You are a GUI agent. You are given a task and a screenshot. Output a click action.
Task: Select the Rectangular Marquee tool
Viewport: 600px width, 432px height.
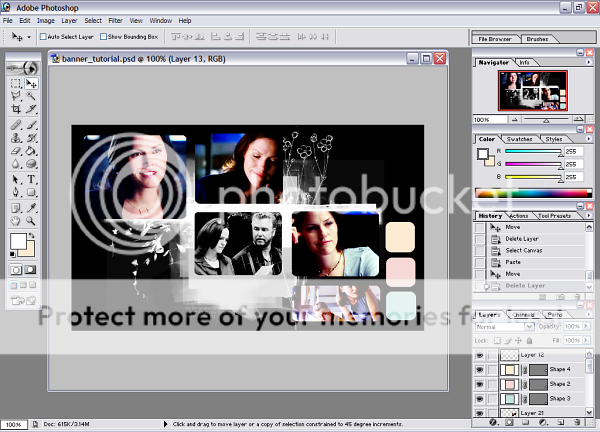pos(16,85)
